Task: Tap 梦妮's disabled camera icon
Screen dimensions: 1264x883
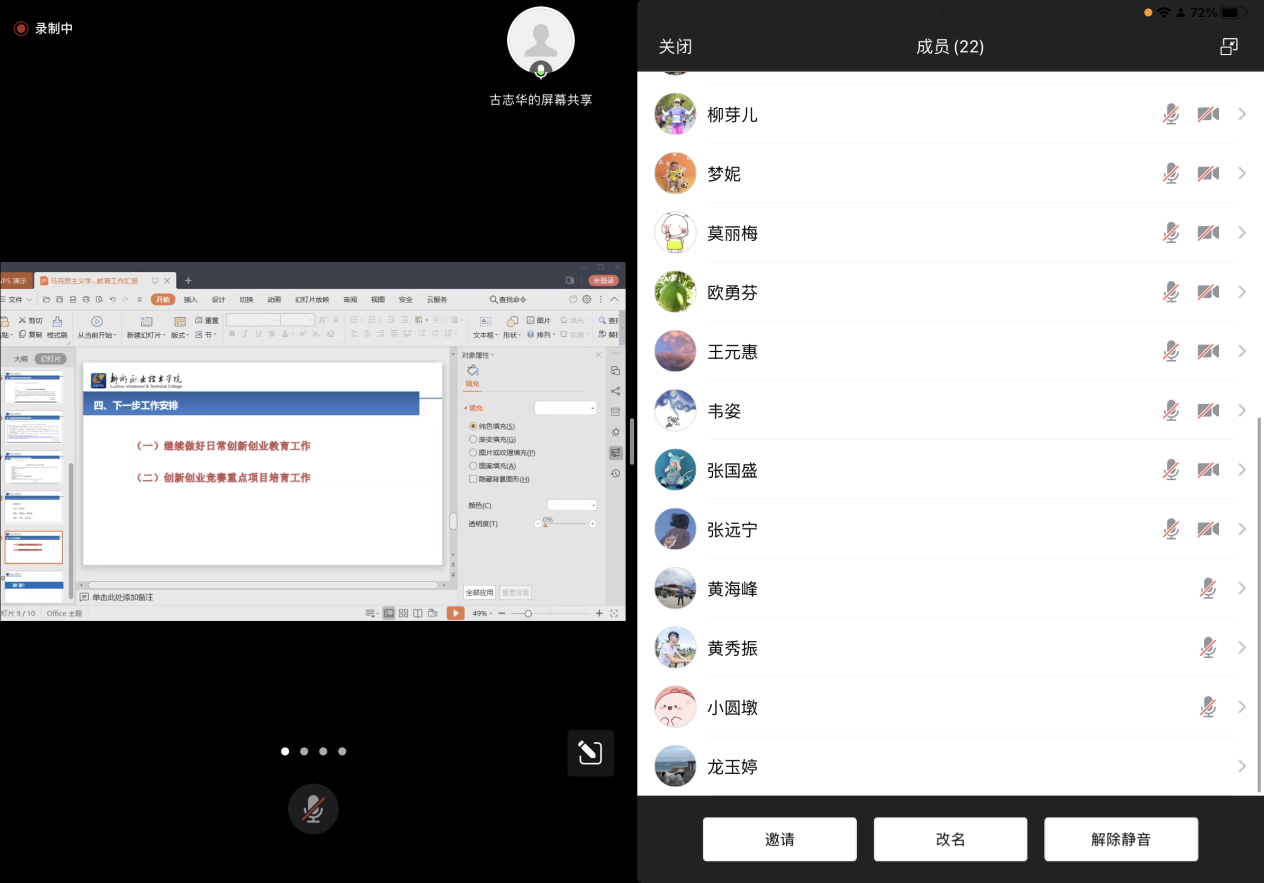Action: coord(1208,174)
